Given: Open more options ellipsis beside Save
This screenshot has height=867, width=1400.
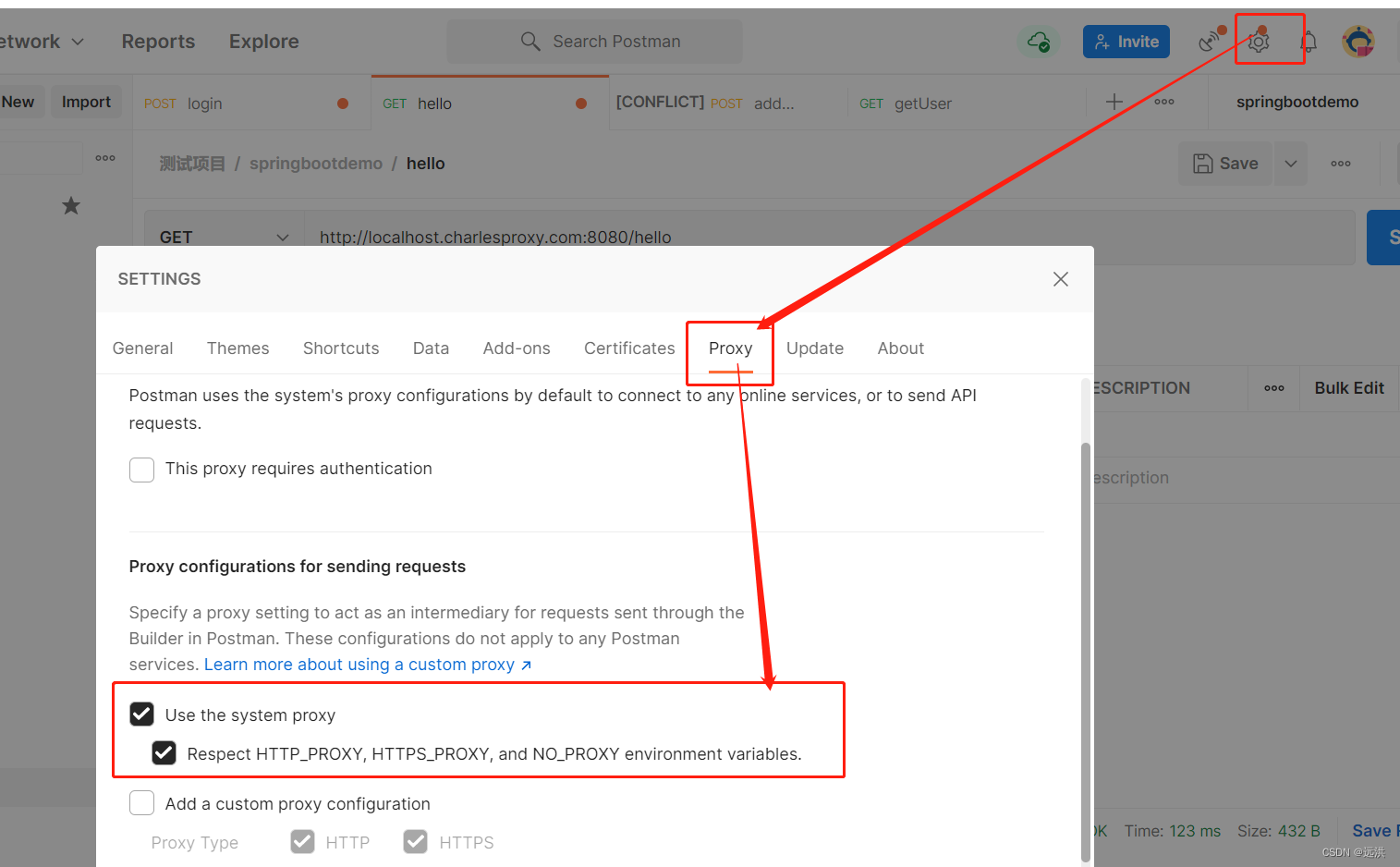Looking at the screenshot, I should pyautogui.click(x=1341, y=164).
